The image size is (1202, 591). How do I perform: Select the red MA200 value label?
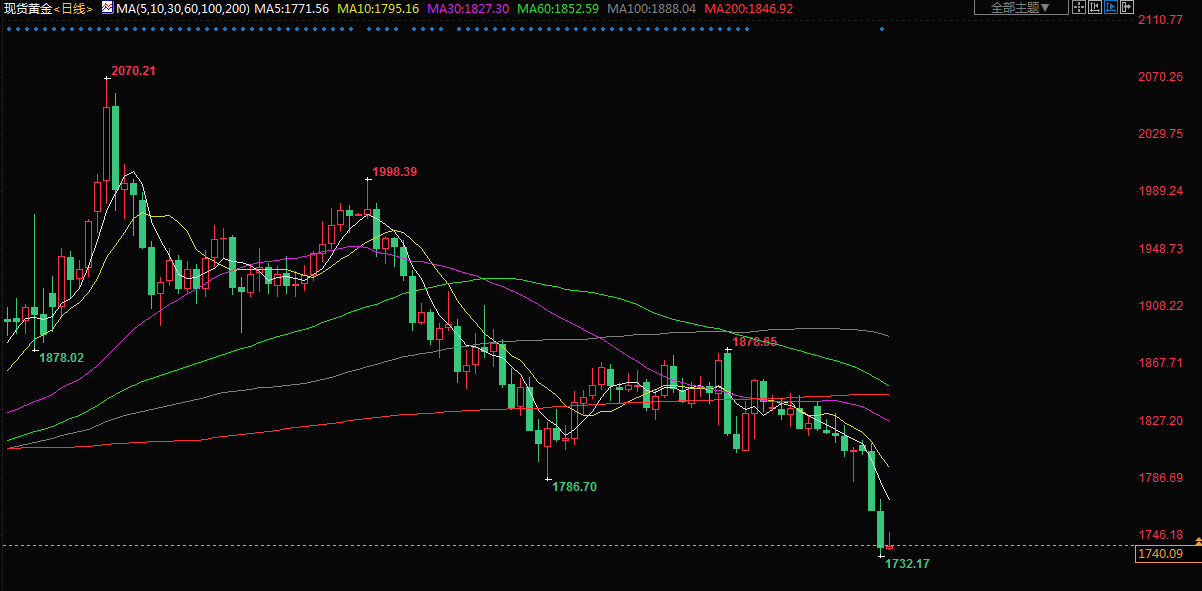749,8
